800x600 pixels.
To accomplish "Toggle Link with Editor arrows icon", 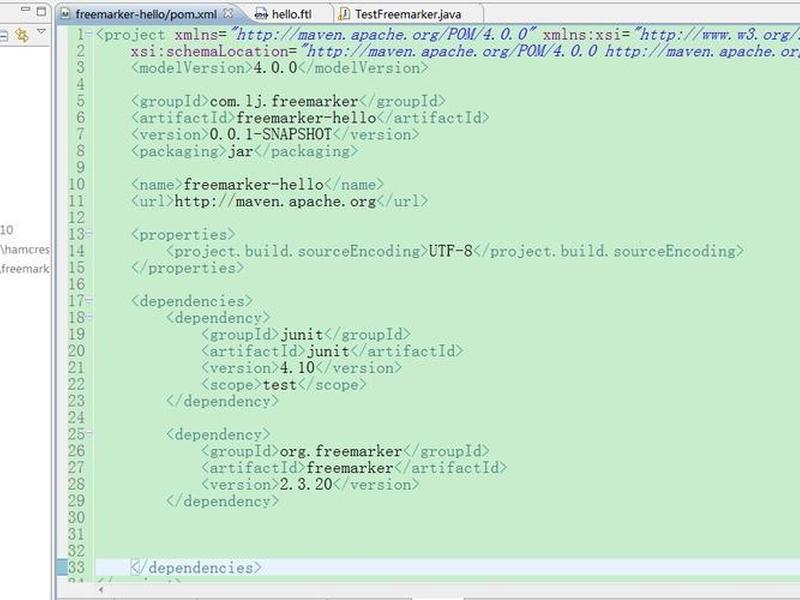I will 22,35.
